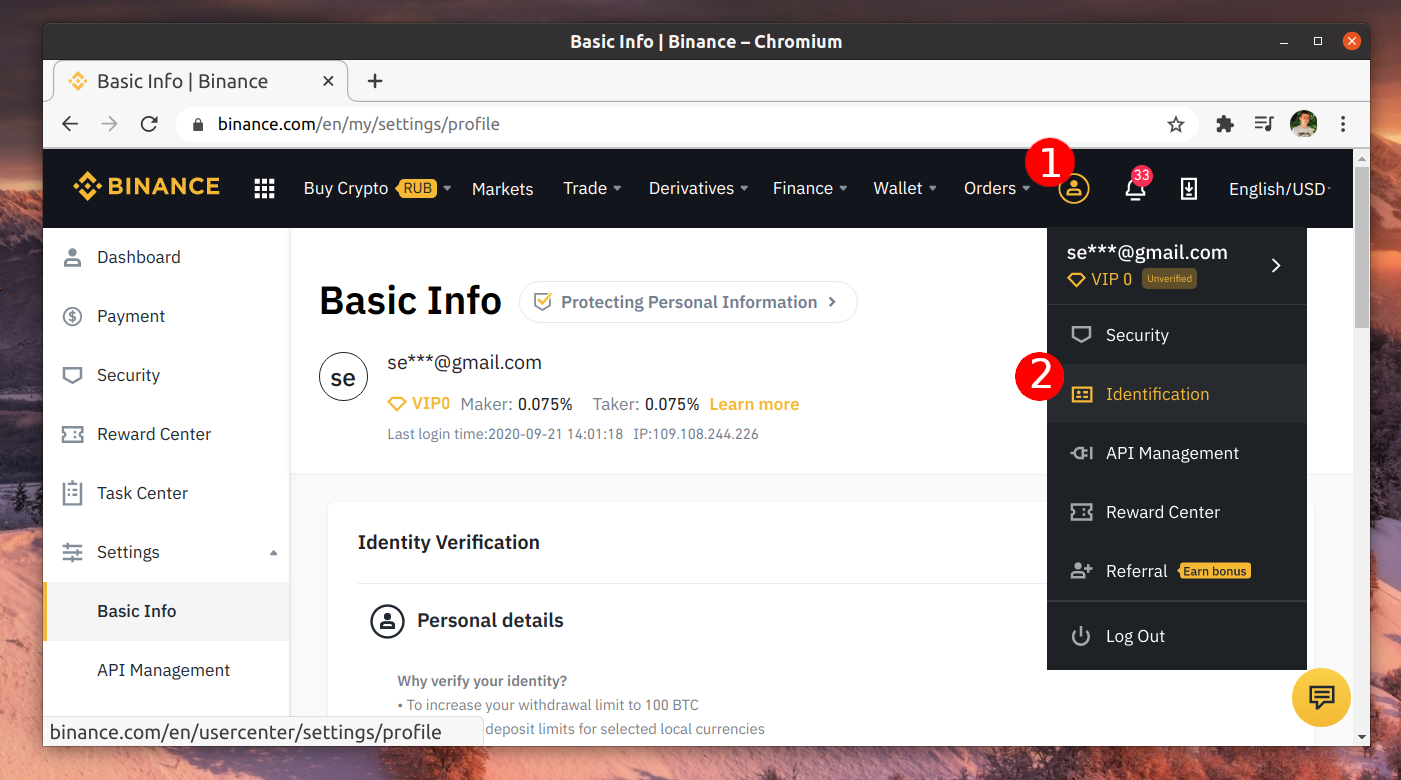Open the user account profile icon
1401x780 pixels.
pyautogui.click(x=1074, y=189)
